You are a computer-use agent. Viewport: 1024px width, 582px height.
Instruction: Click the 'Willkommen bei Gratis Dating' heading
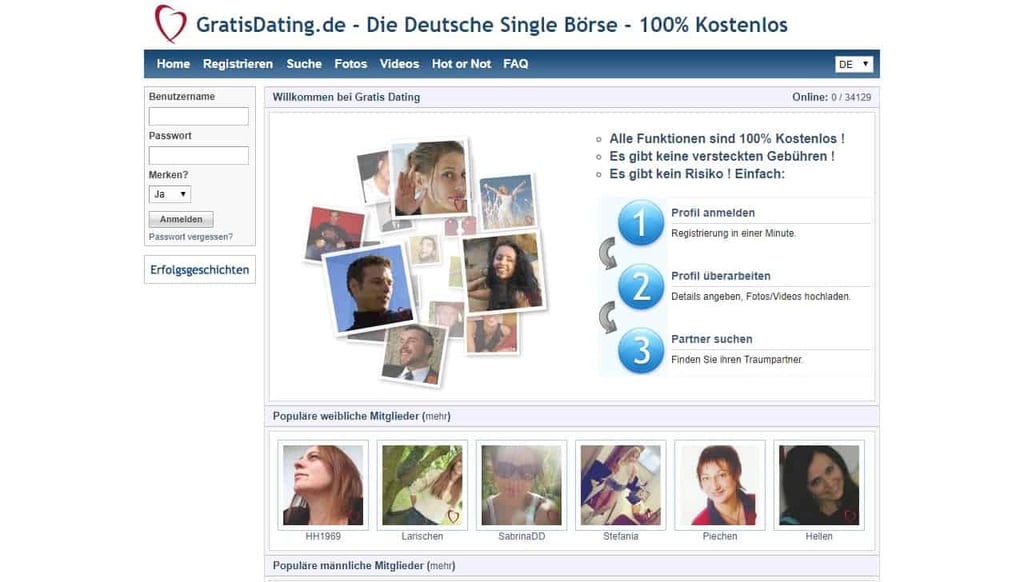(346, 97)
